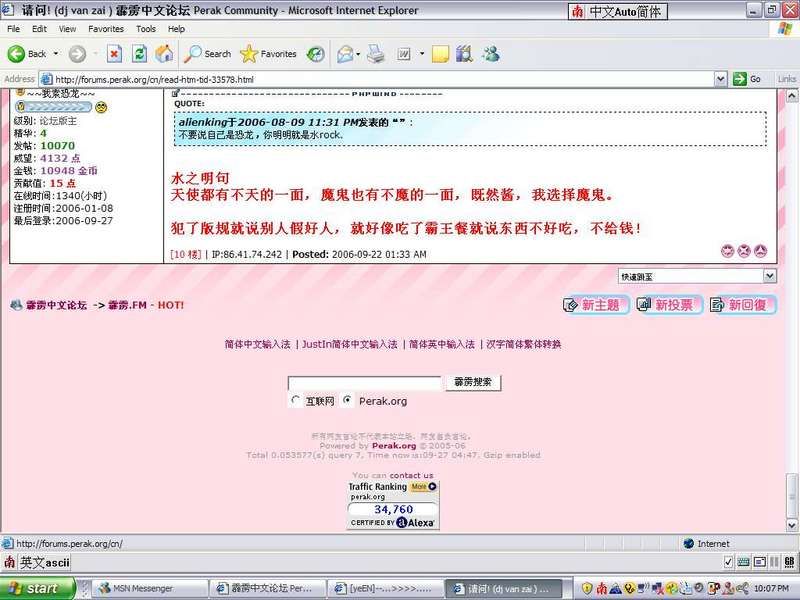Click the Print toolbar icon

(x=375, y=54)
